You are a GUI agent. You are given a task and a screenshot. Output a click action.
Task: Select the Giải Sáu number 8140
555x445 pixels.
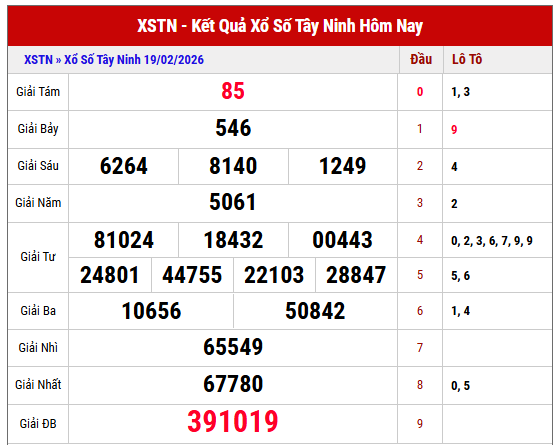pos(233,166)
